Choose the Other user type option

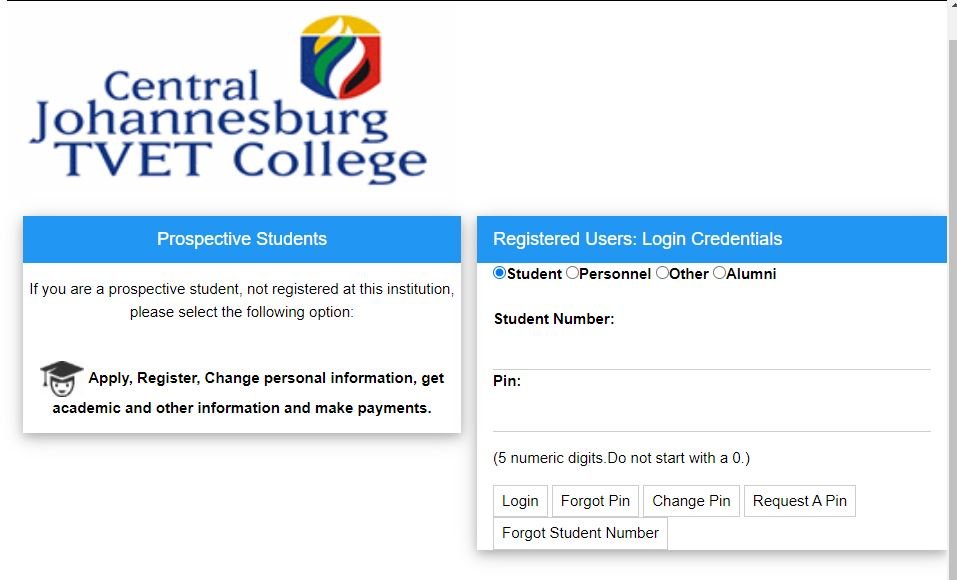(662, 273)
